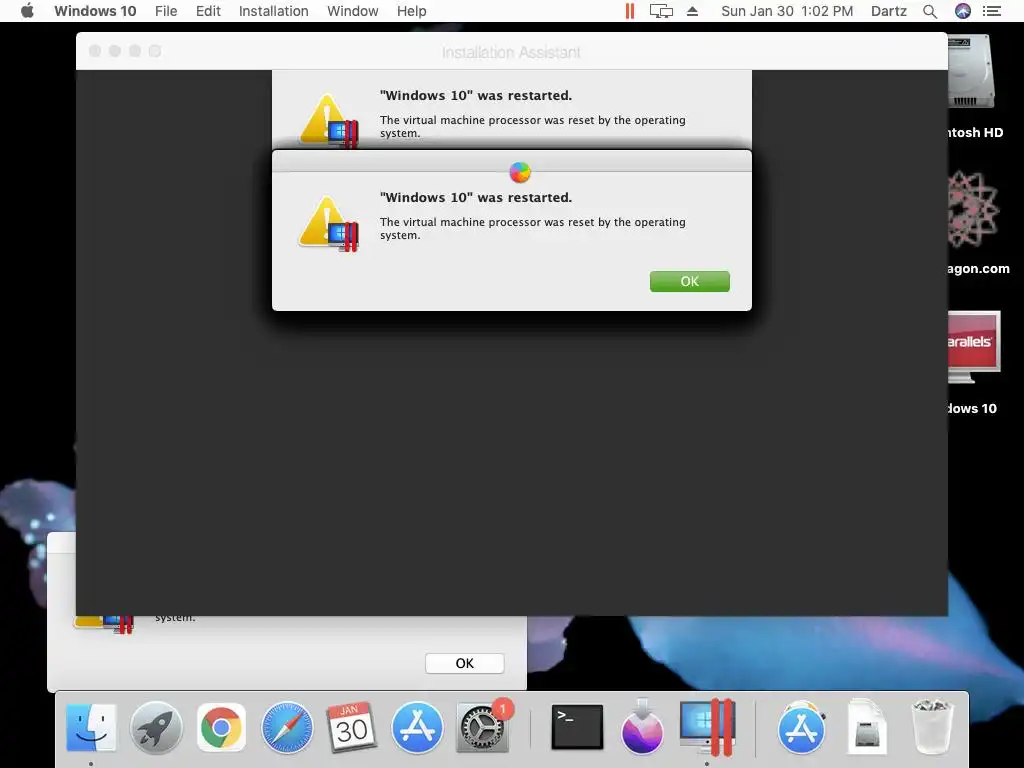
Task: Open the documents stack in the Dock
Action: [867, 727]
